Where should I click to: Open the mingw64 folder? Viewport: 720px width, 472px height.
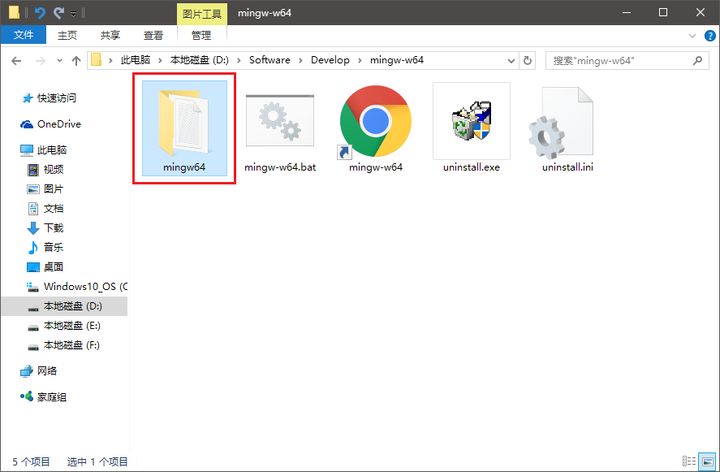point(184,130)
